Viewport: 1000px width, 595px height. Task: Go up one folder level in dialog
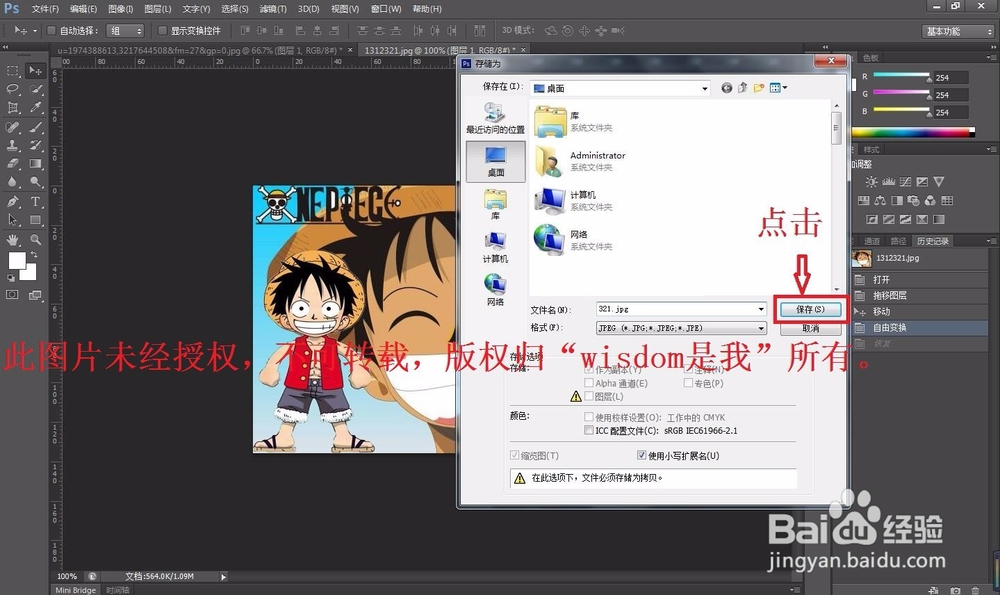coord(742,88)
